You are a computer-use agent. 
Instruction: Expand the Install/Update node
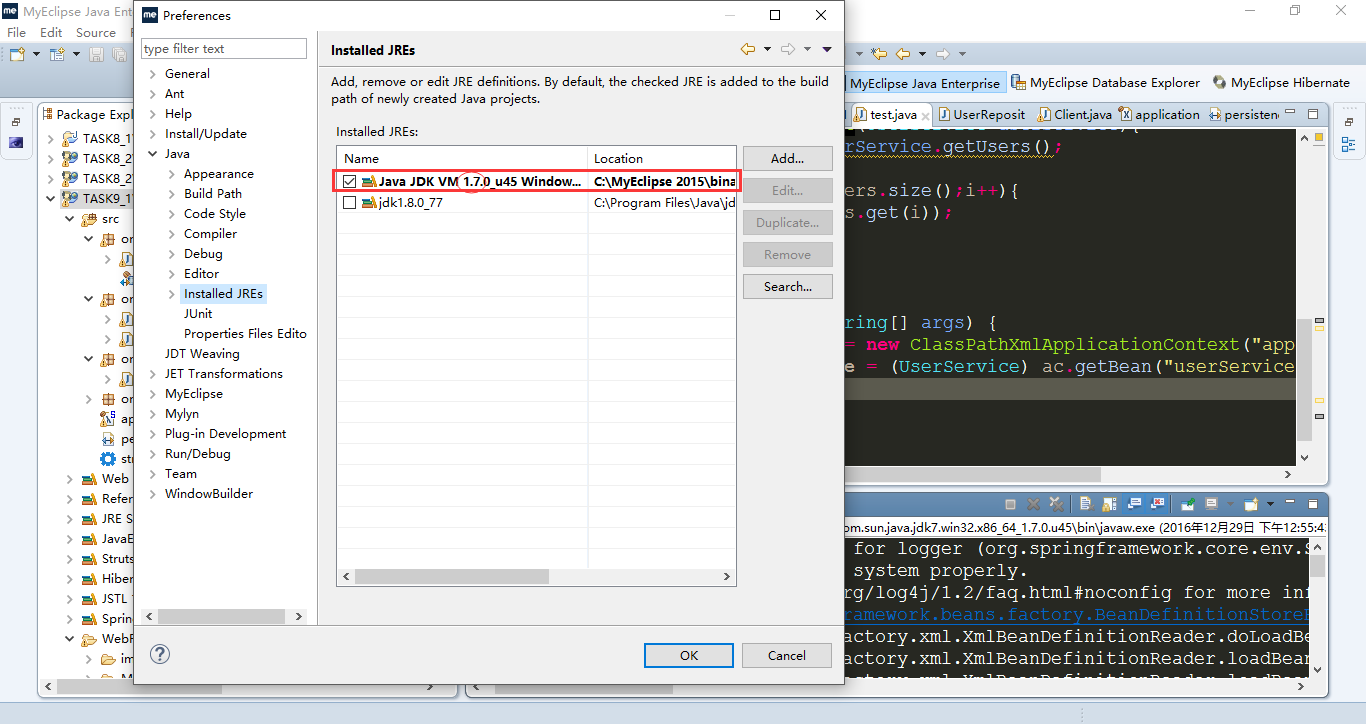click(x=152, y=134)
